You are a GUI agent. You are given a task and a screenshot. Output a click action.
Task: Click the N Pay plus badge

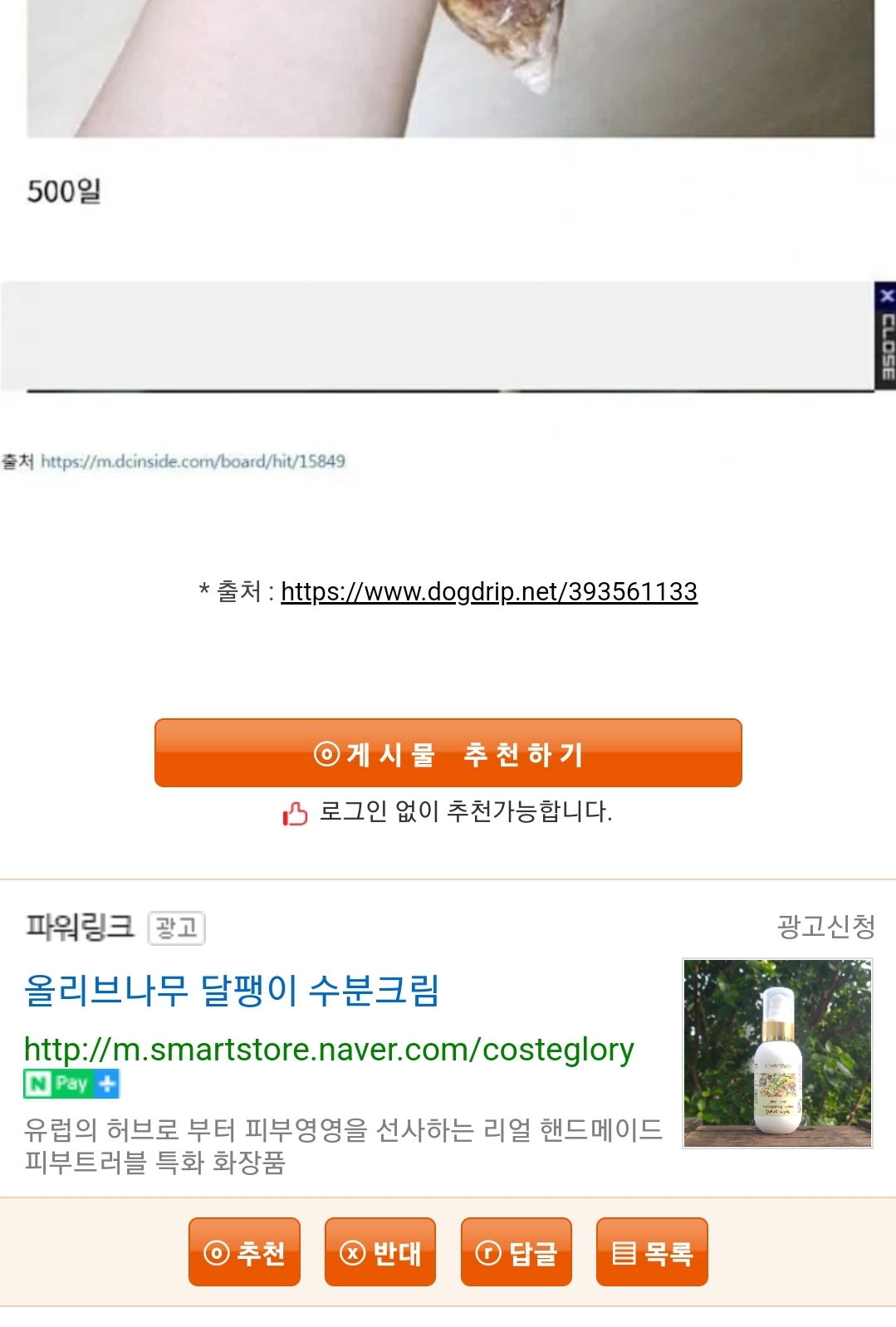(x=71, y=1084)
